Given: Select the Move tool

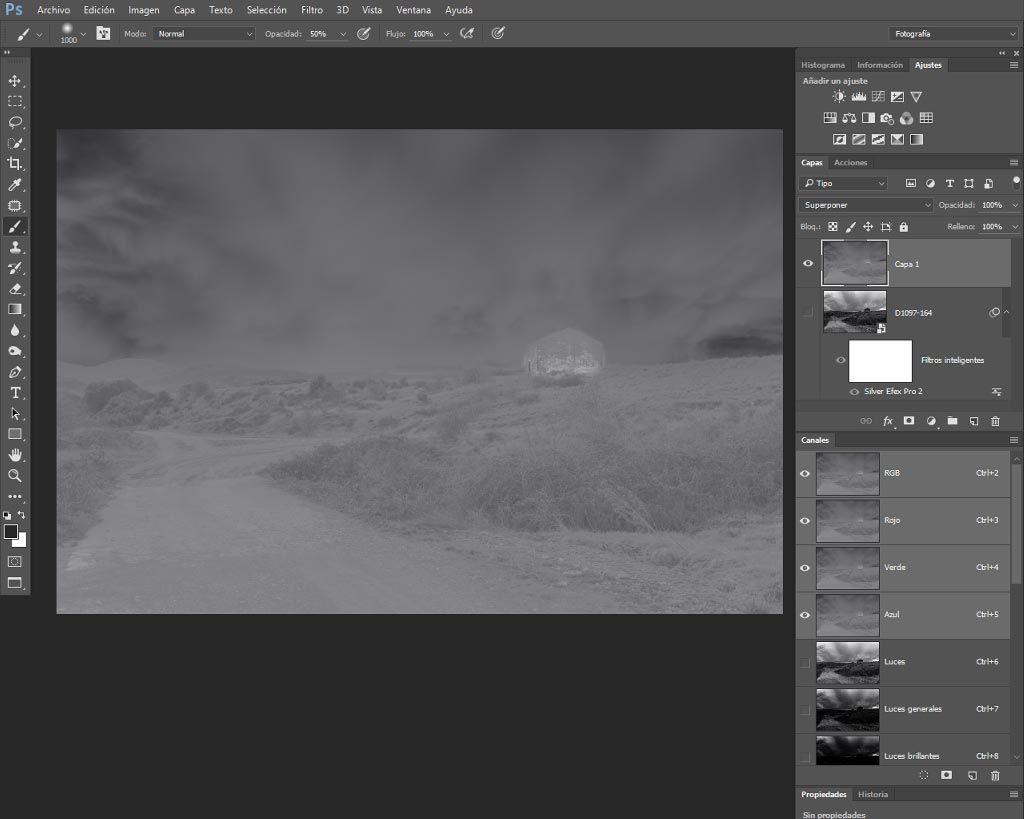Looking at the screenshot, I should (14, 81).
